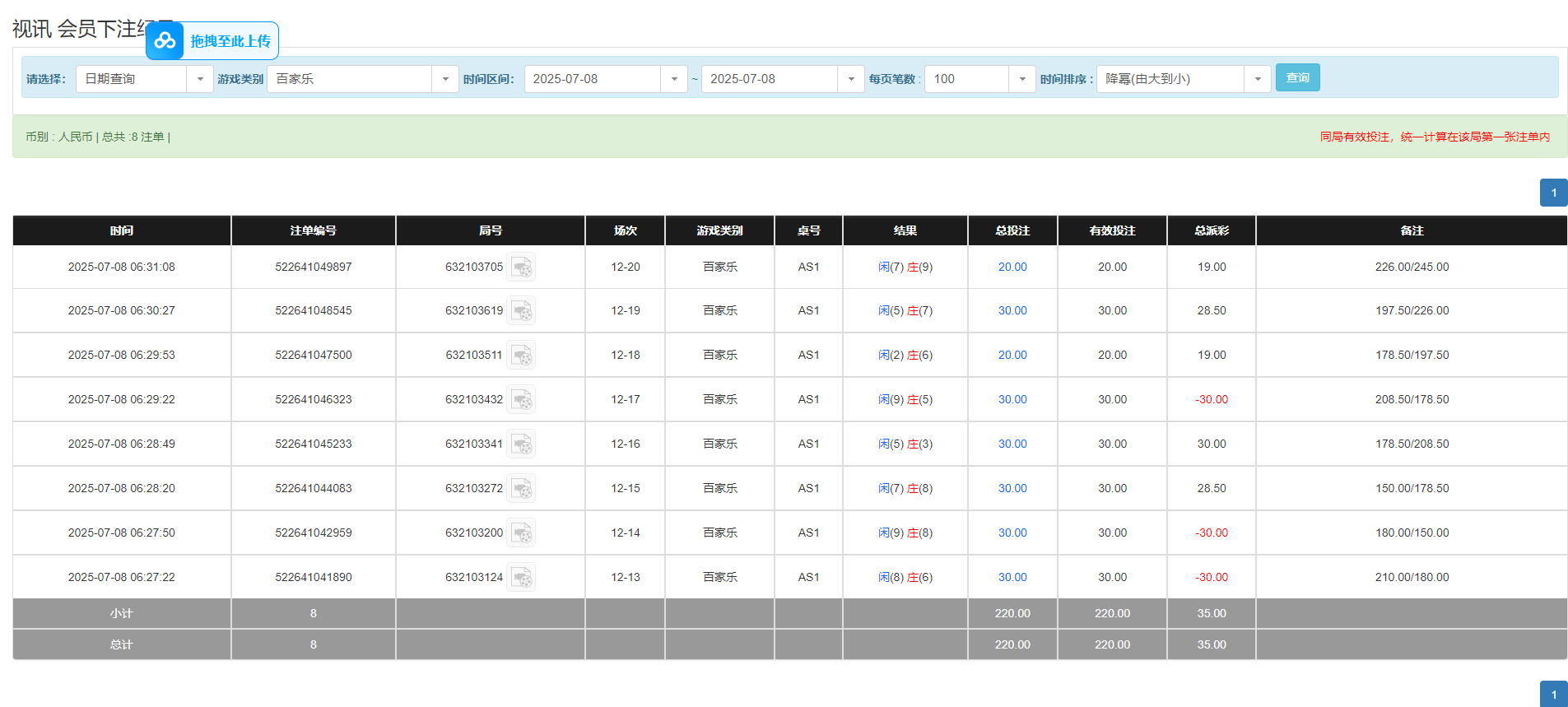Click the cloud upload drag icon
This screenshot has width=1568, height=707.
point(165,40)
